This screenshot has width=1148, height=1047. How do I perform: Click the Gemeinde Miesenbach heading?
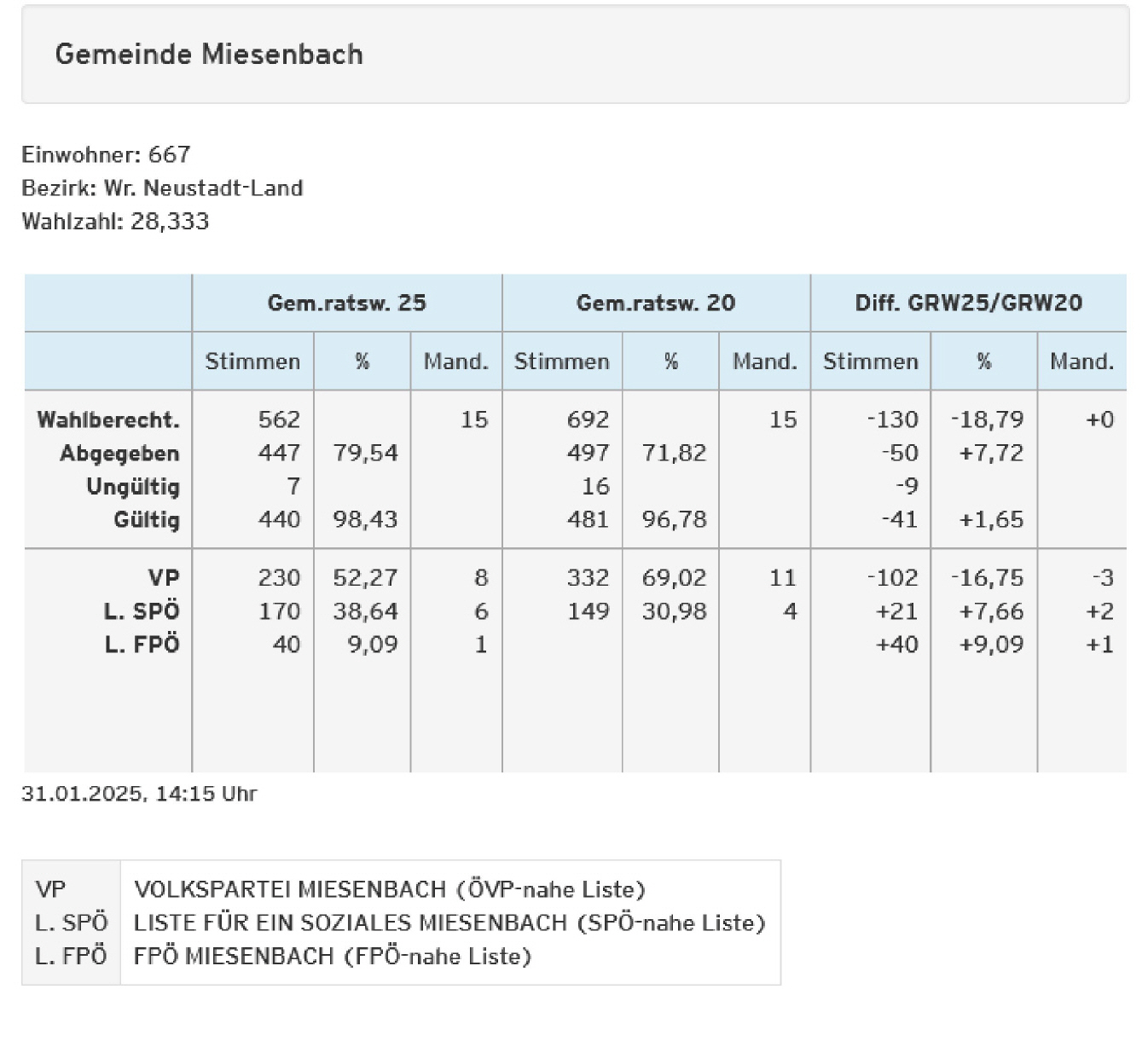pyautogui.click(x=209, y=55)
